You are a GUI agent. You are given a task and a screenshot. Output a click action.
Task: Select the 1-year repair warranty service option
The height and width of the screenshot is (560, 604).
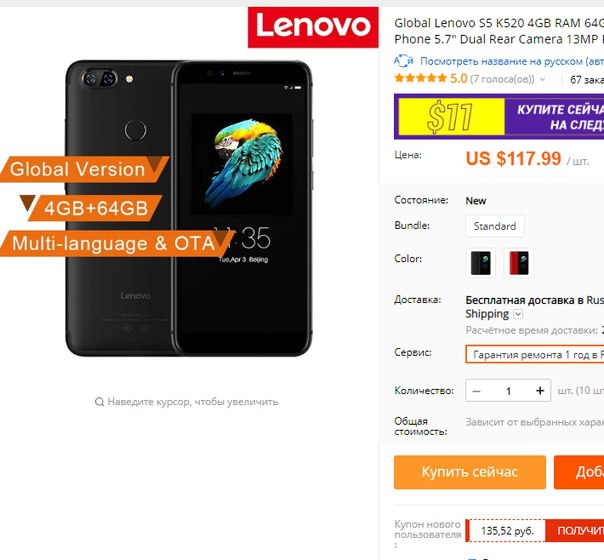(535, 354)
